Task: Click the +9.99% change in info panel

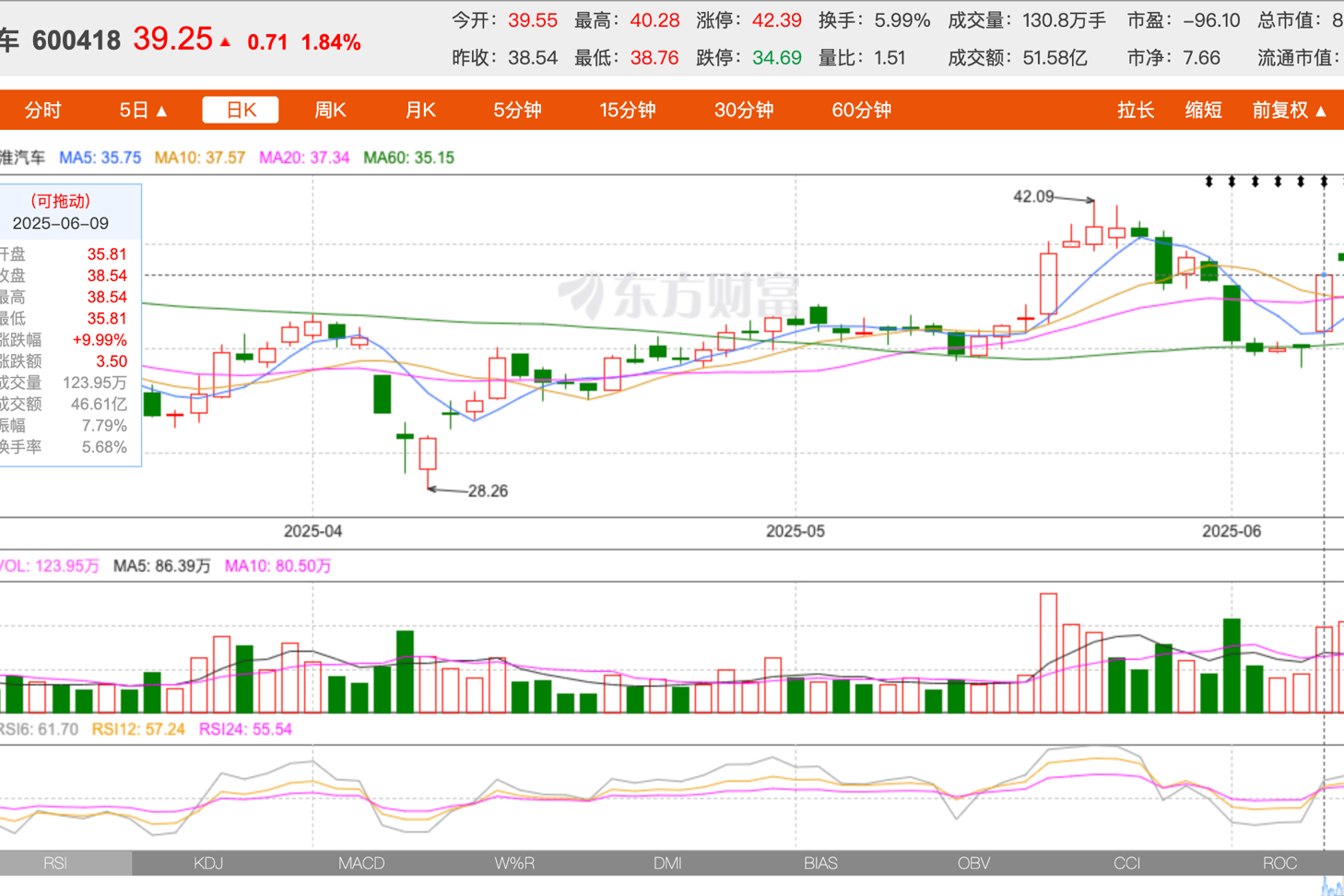Action: coord(100,340)
